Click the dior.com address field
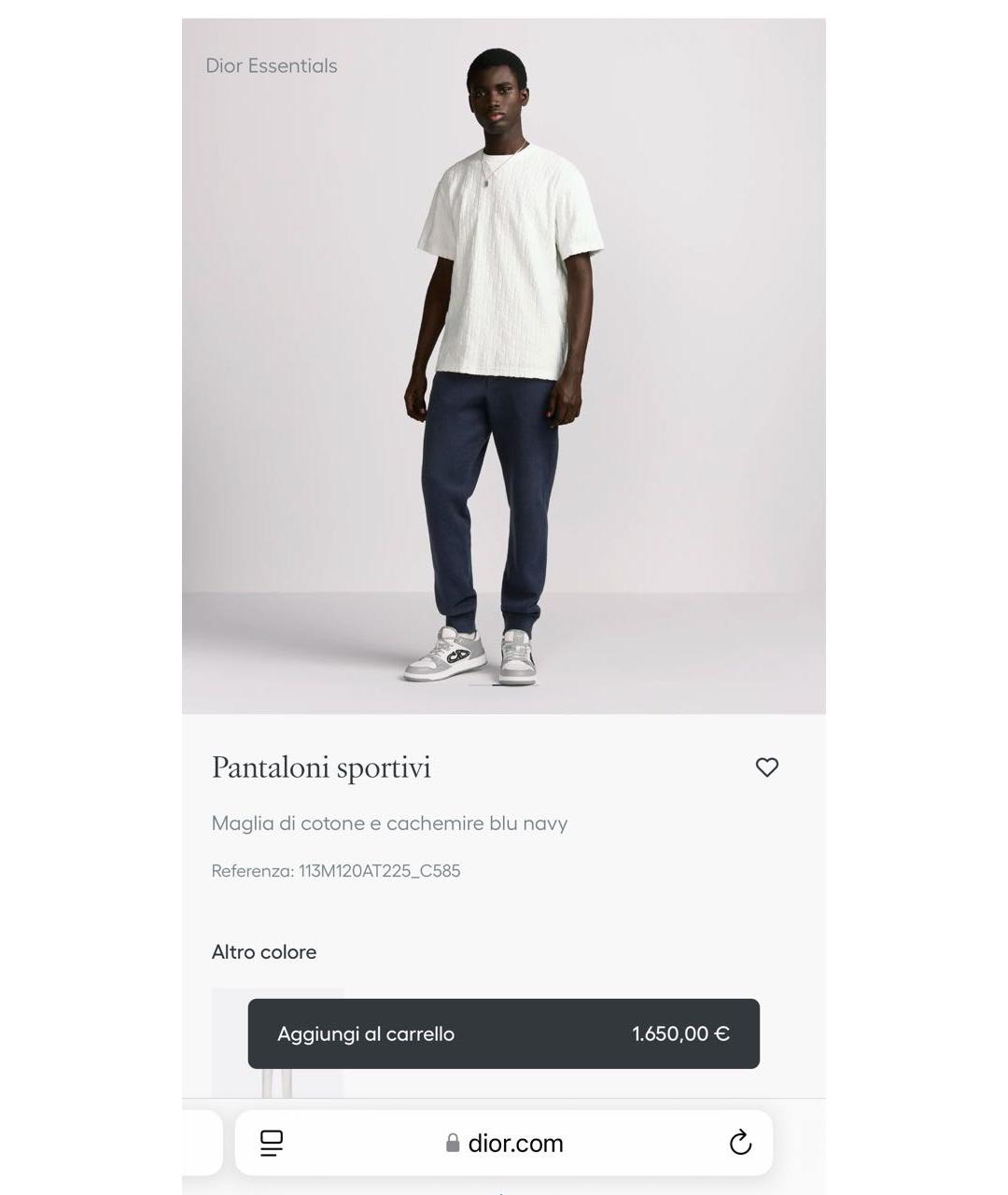Image resolution: width=1008 pixels, height=1195 pixels. (515, 1144)
